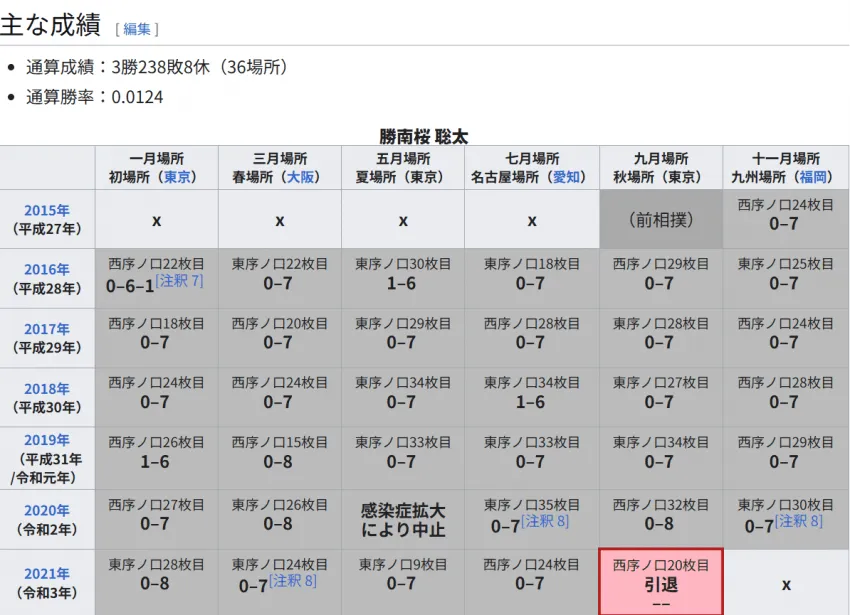850x615 pixels.
Task: Click the 西序ノ口15枚目 rank text
Action: click(x=280, y=443)
